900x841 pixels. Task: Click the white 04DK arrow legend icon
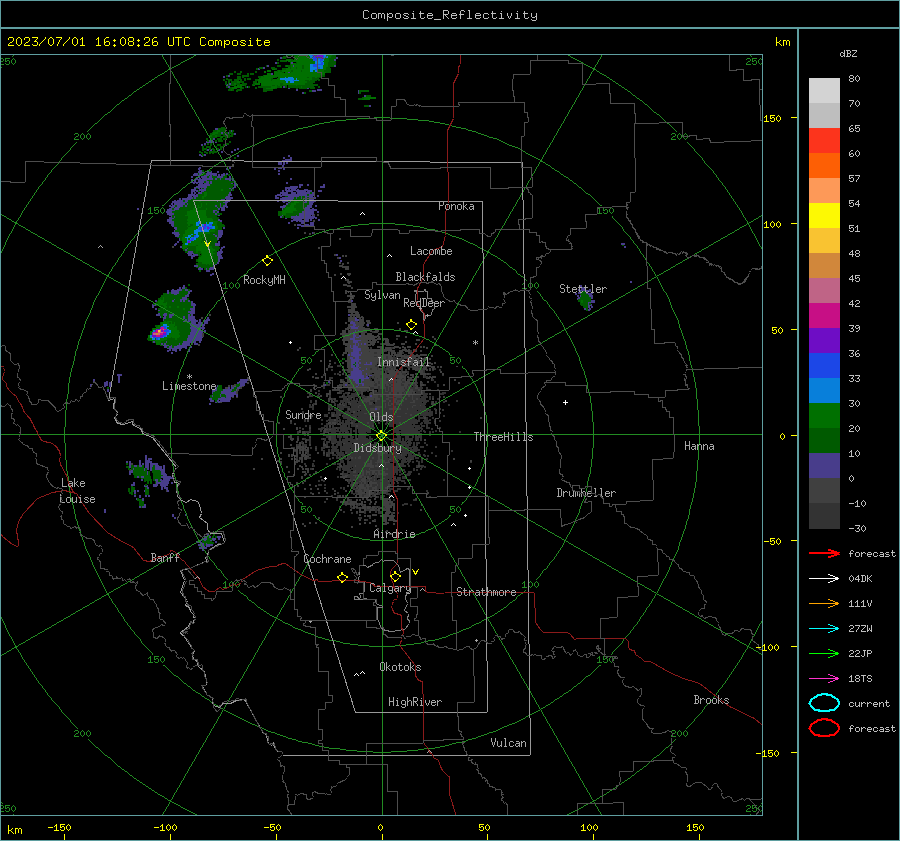point(824,578)
